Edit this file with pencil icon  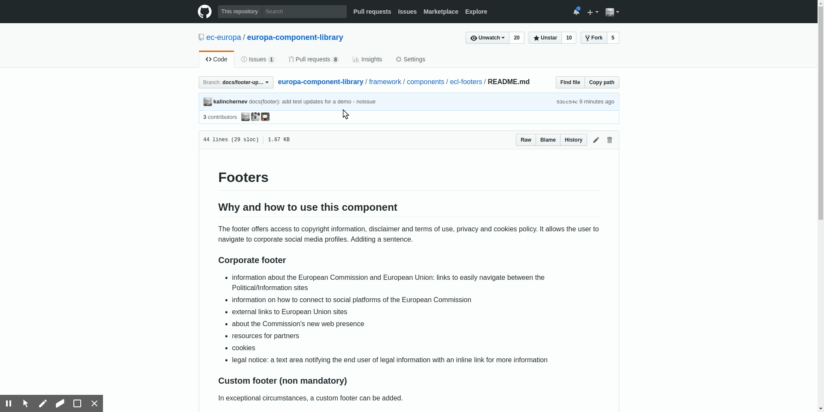coord(596,140)
